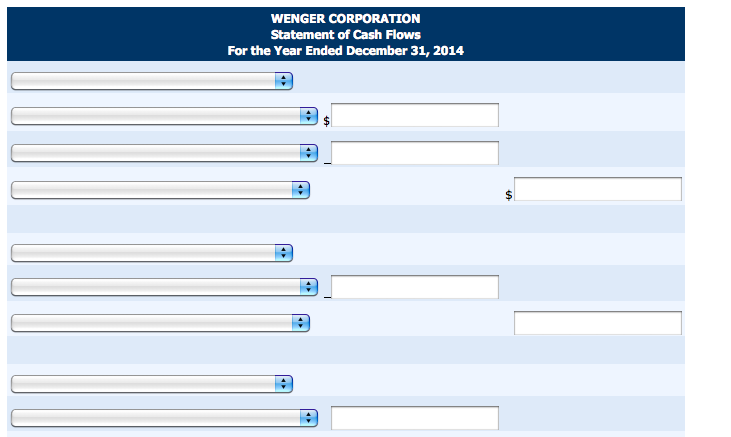Click the second right-column total field
The width and height of the screenshot is (731, 437).
pyautogui.click(x=598, y=323)
